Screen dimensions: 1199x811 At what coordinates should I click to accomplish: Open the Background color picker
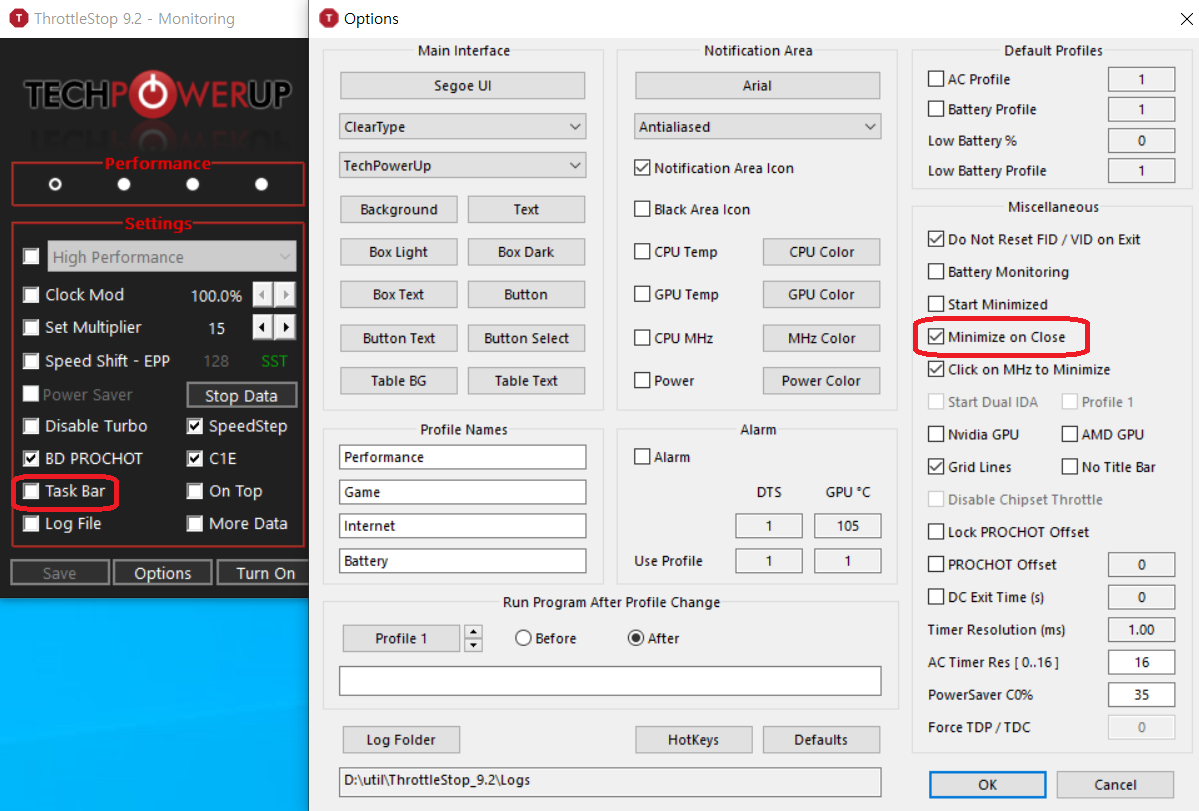pos(398,209)
